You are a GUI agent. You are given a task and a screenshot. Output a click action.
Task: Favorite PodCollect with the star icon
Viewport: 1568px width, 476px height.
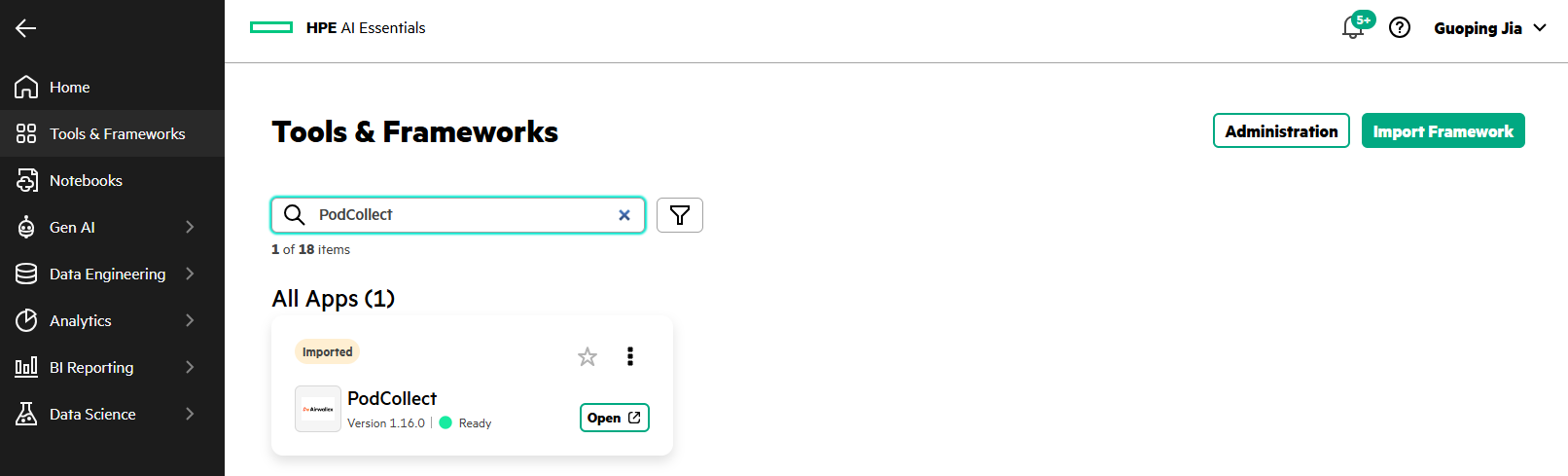(588, 356)
